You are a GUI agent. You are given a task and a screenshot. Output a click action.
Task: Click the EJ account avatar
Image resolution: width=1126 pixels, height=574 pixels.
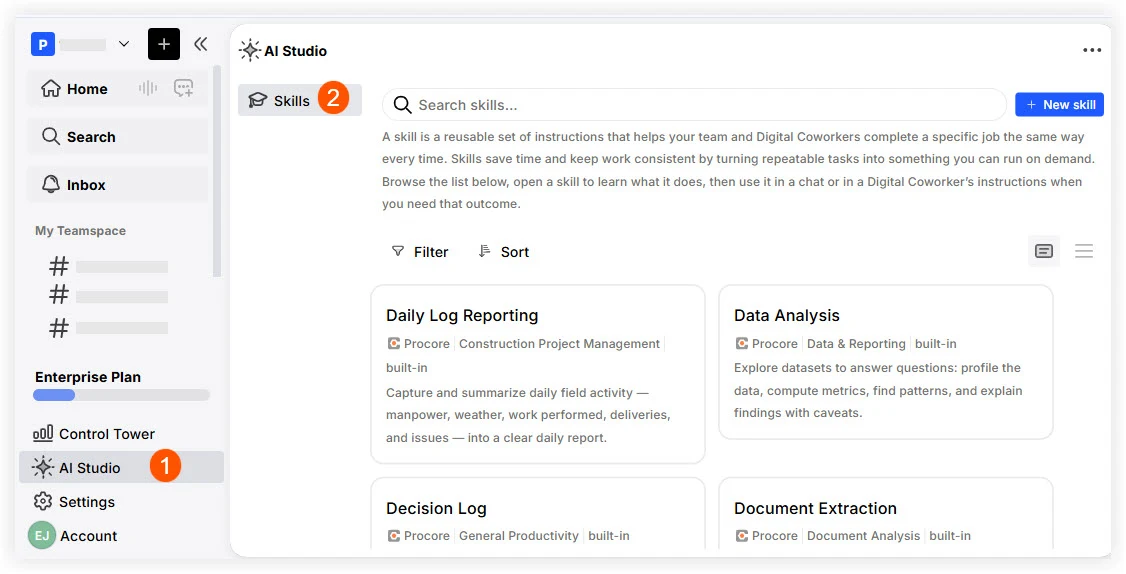[x=42, y=535]
